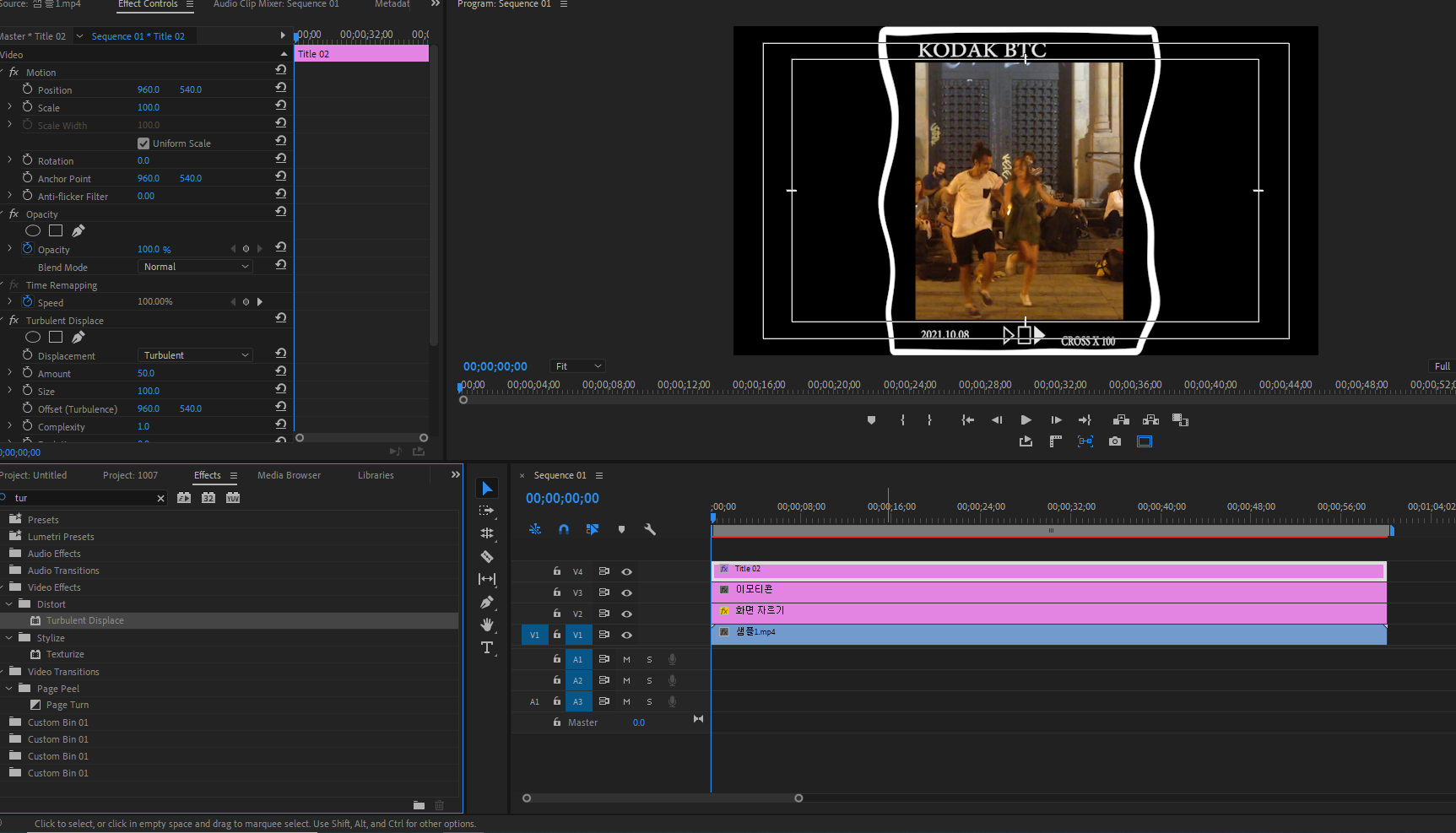Create rectangle mask under Turbulent Displace
Image resolution: width=1456 pixels, height=833 pixels.
(56, 337)
